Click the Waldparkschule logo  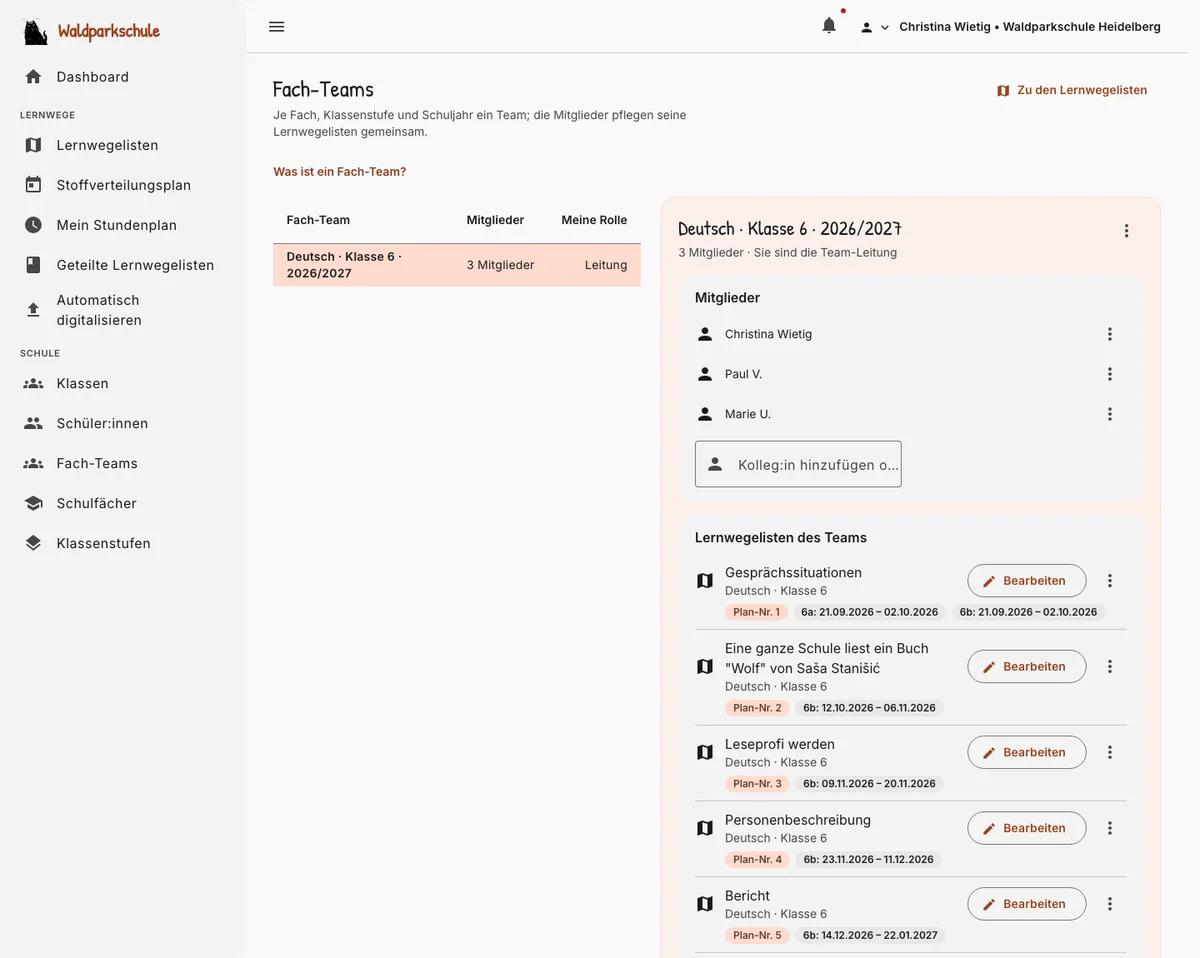point(92,32)
